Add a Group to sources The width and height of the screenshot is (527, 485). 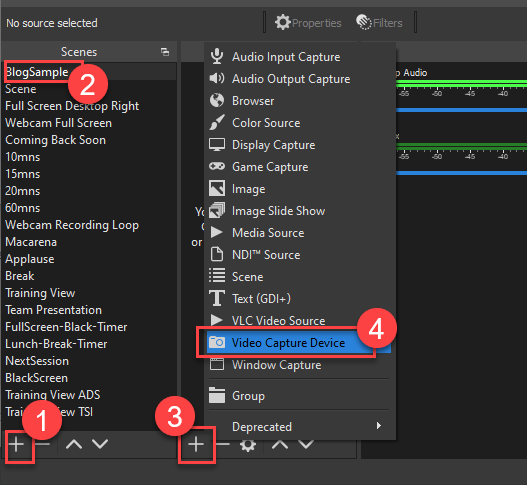click(299, 396)
